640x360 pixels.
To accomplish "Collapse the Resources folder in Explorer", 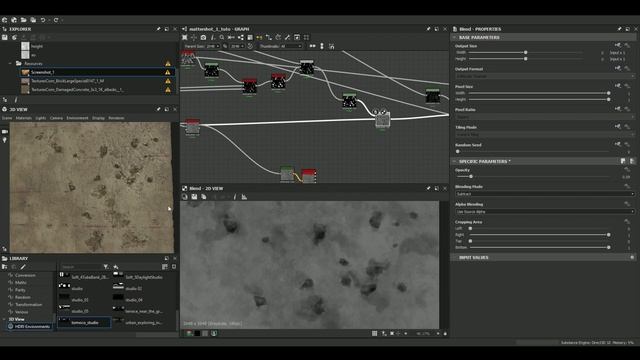I will [11, 63].
